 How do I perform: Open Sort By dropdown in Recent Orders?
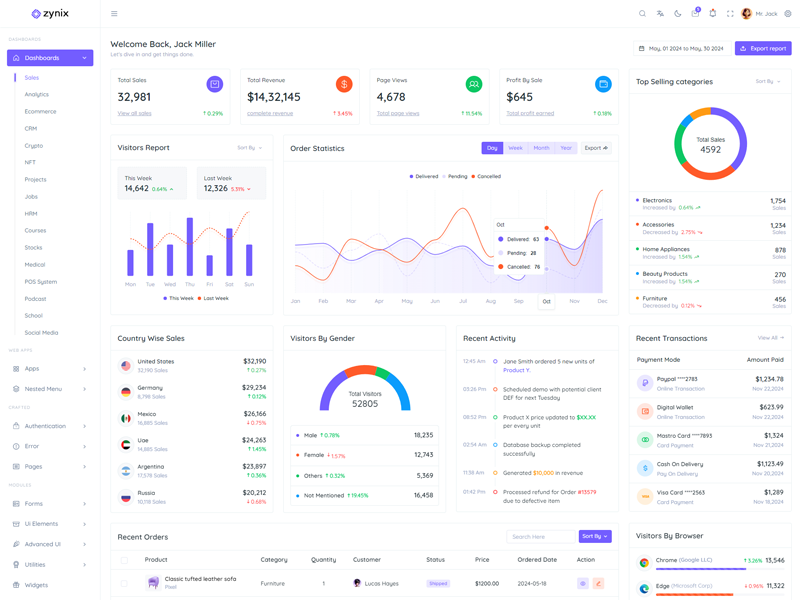[594, 537]
